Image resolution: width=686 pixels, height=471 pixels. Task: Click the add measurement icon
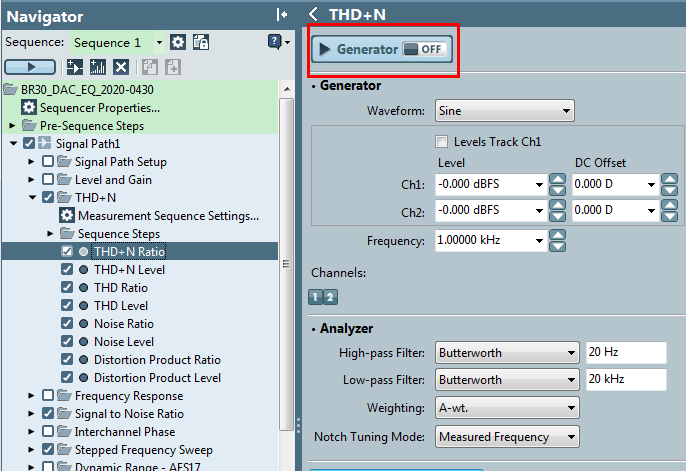coord(98,67)
